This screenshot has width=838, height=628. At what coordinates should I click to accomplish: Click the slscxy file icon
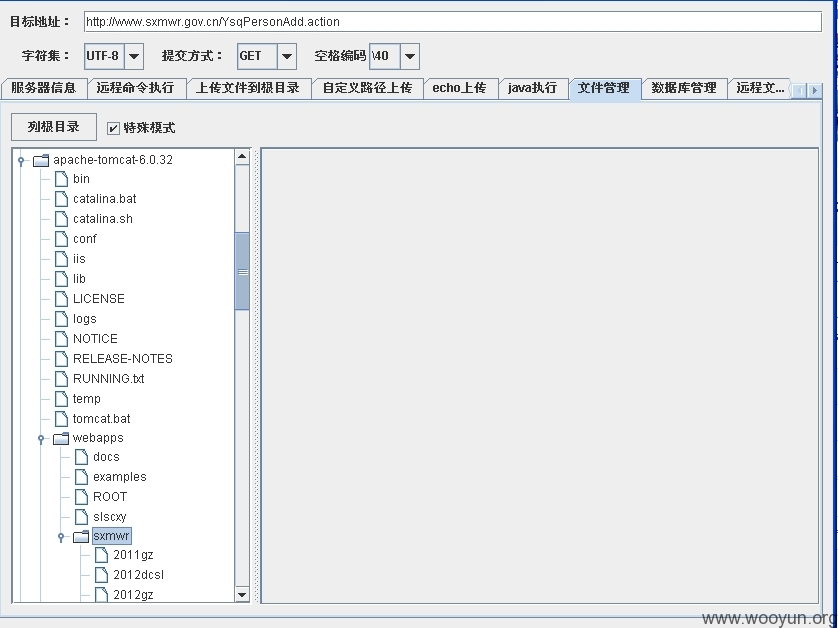82,517
